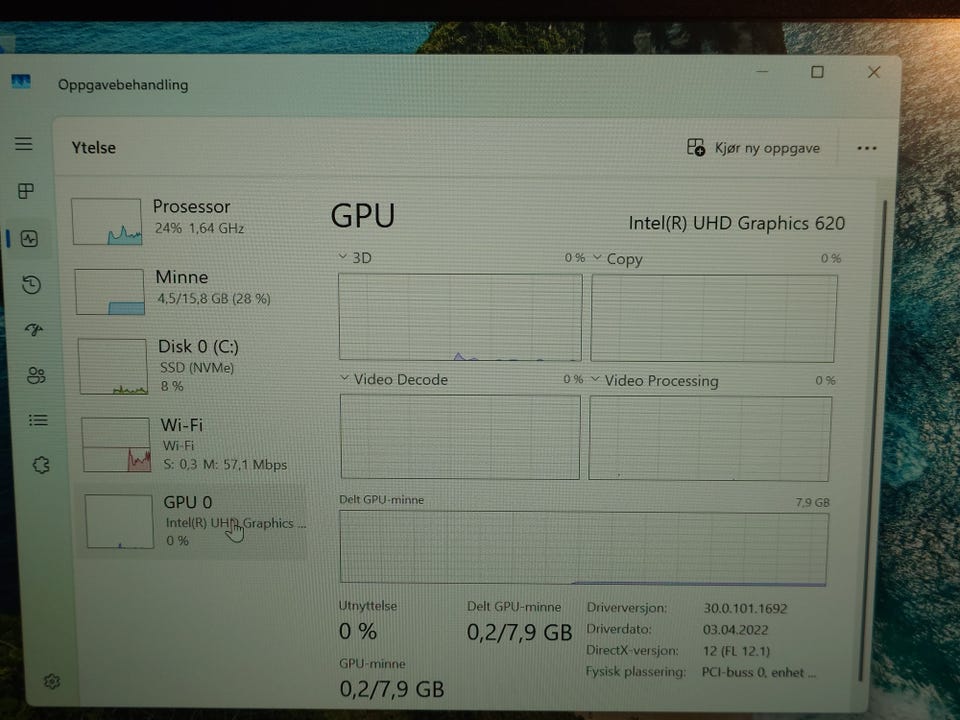Close the Oppgavebehandling window
960x720 pixels.
click(874, 72)
